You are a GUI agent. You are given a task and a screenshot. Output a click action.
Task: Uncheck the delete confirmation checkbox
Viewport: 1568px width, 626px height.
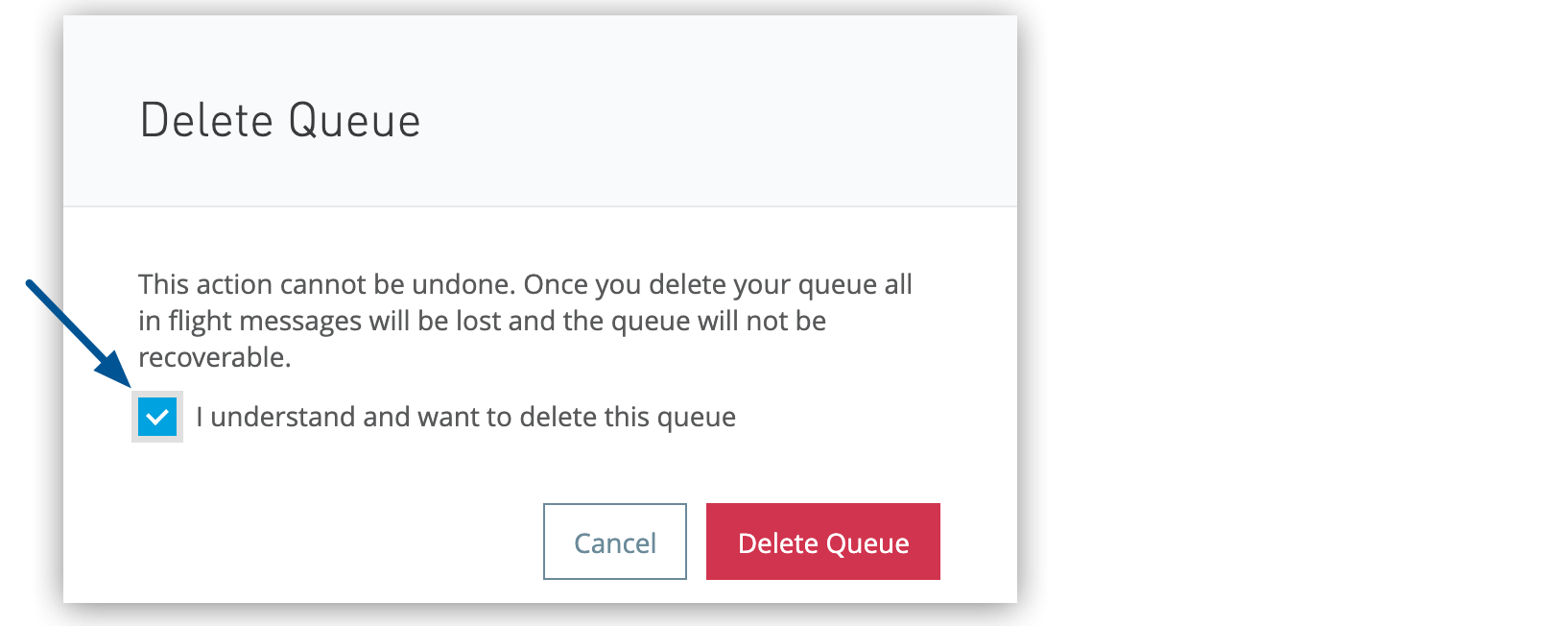(x=157, y=417)
